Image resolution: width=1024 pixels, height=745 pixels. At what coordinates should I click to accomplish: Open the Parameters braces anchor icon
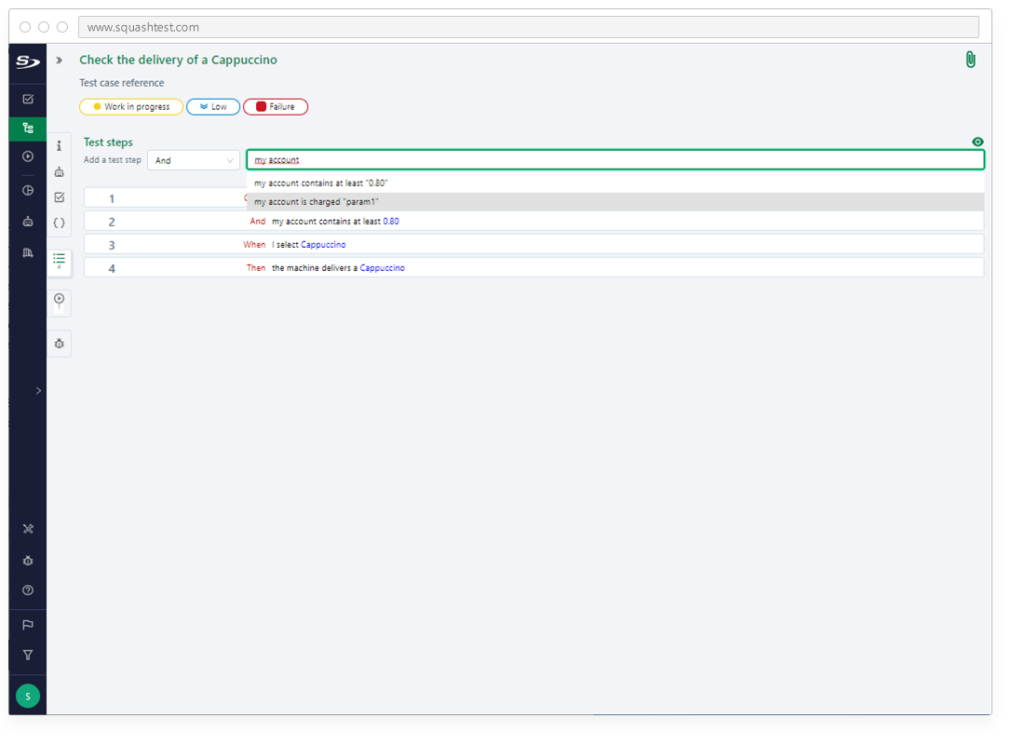[59, 223]
